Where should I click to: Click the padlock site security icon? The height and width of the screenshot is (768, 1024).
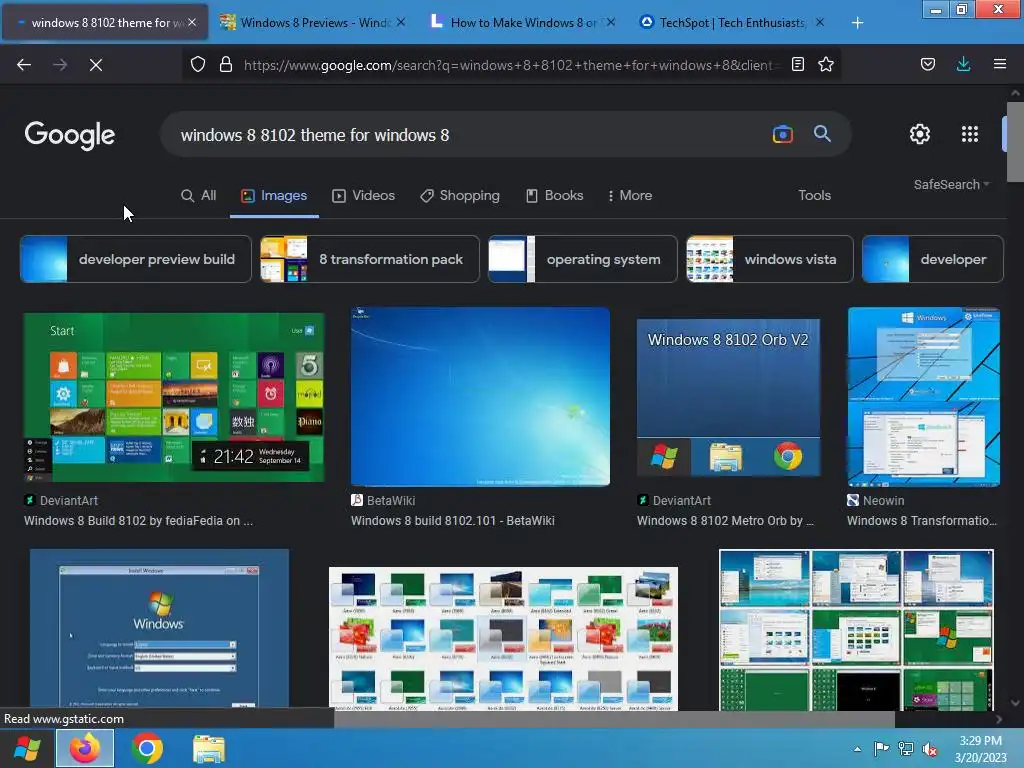[x=226, y=64]
